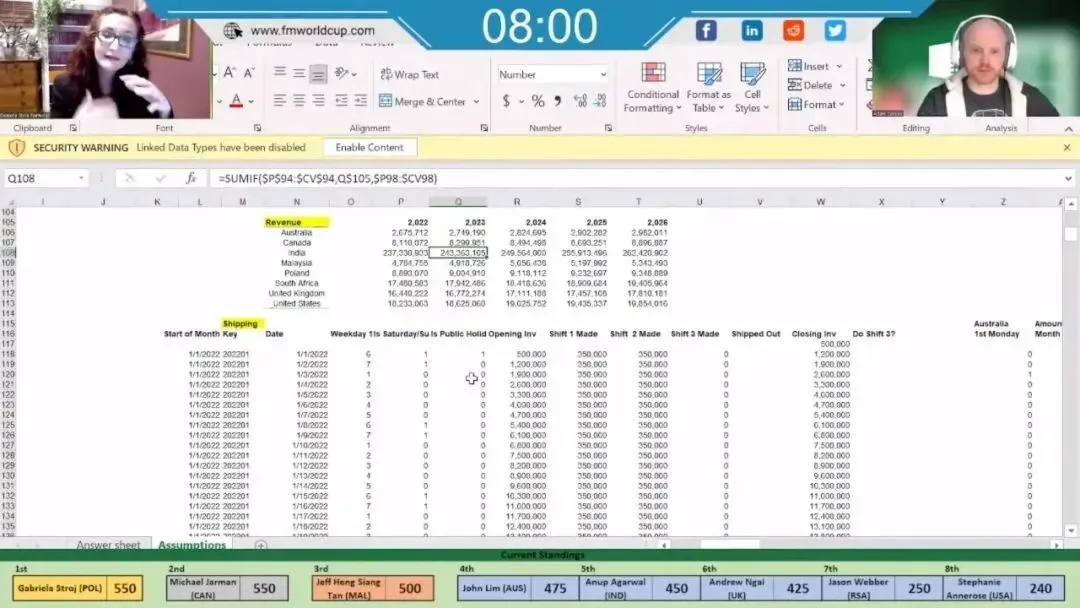Image resolution: width=1080 pixels, height=608 pixels.
Task: Open the Font Color red swatch
Action: coord(236,101)
